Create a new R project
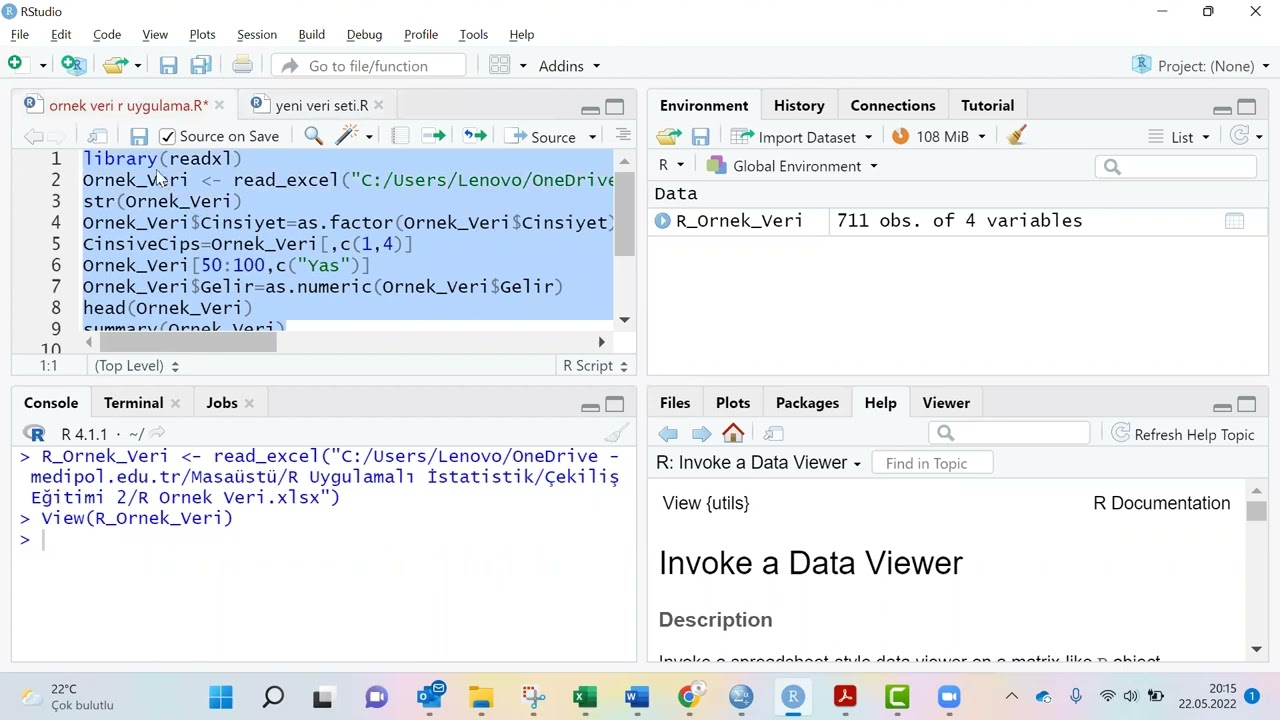The height and width of the screenshot is (720, 1280). [x=73, y=65]
